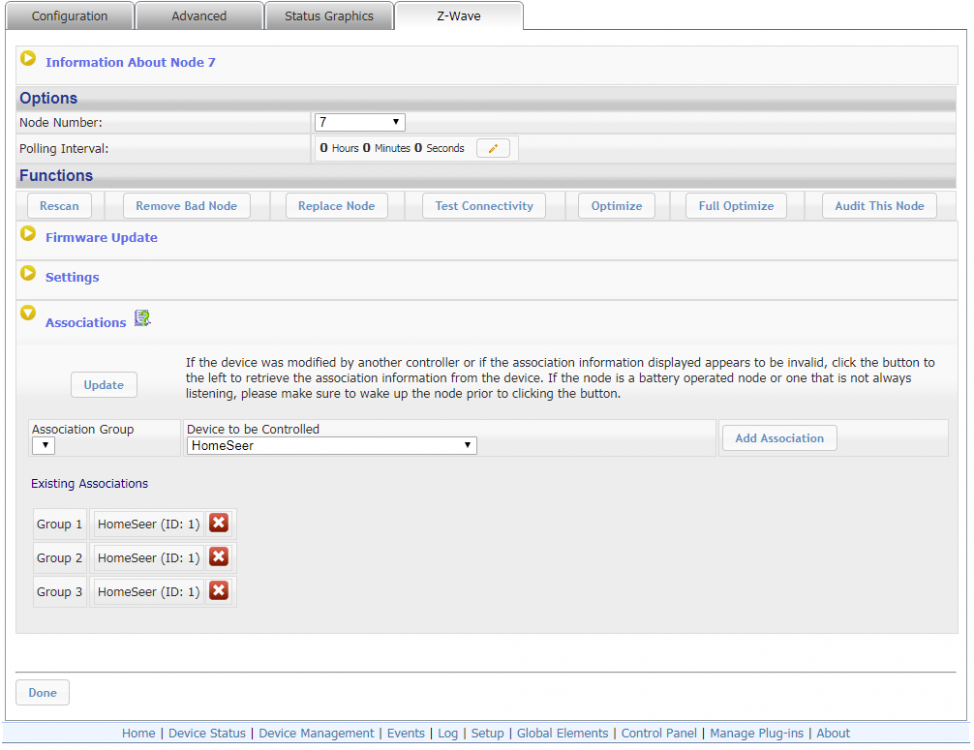Click the pencil icon to edit polling interval

coord(492,148)
